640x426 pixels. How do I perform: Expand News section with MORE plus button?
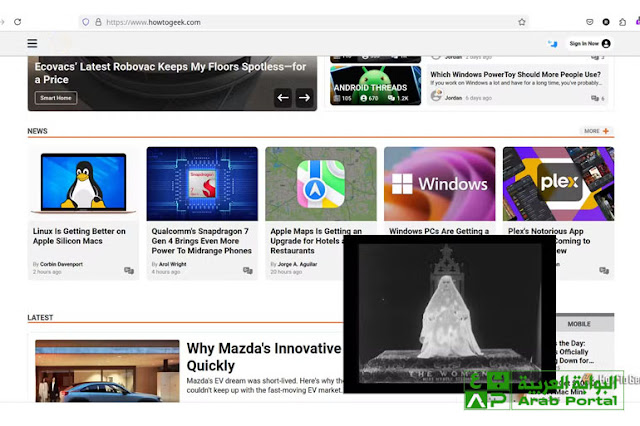[x=596, y=131]
